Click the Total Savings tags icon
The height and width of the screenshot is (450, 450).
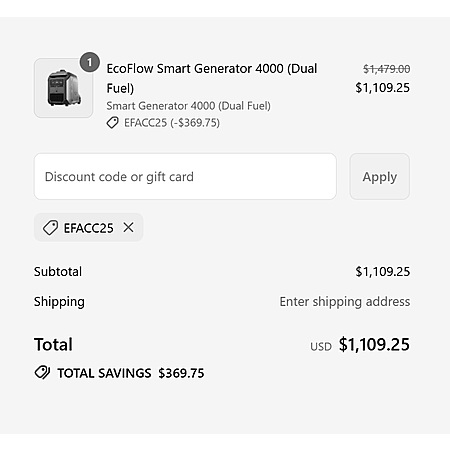tap(42, 373)
